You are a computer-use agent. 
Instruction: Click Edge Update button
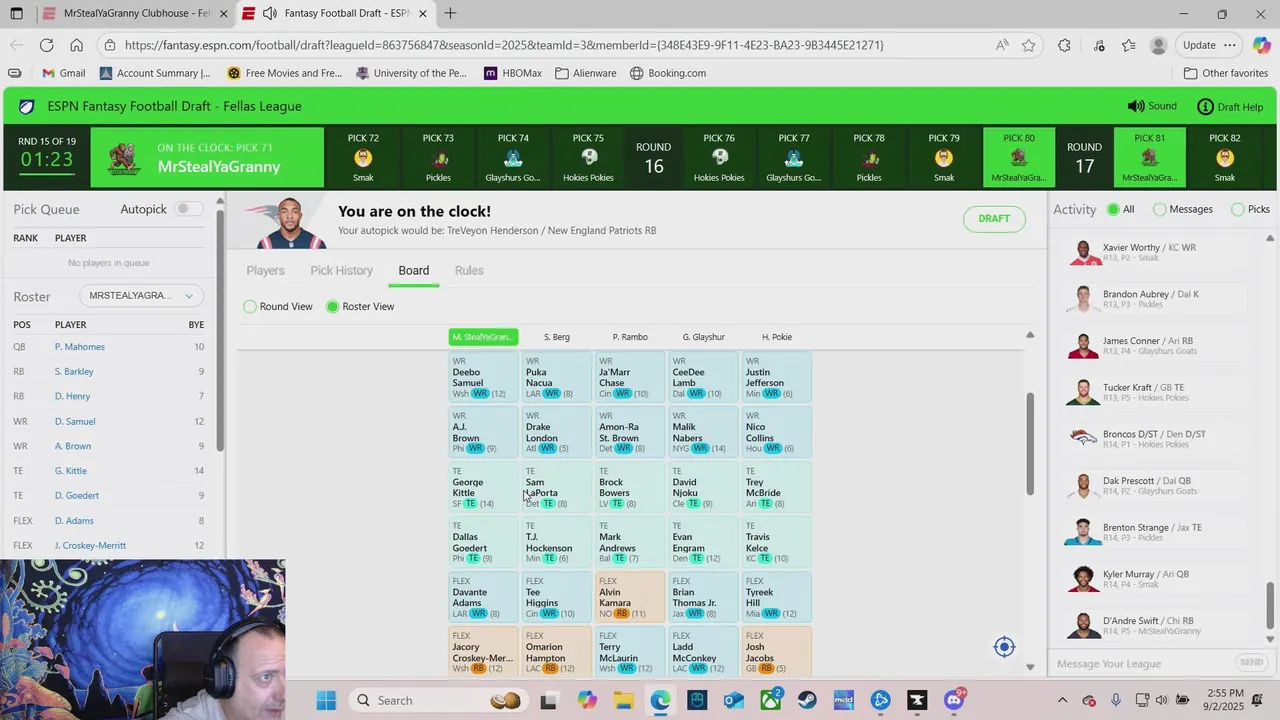1199,45
